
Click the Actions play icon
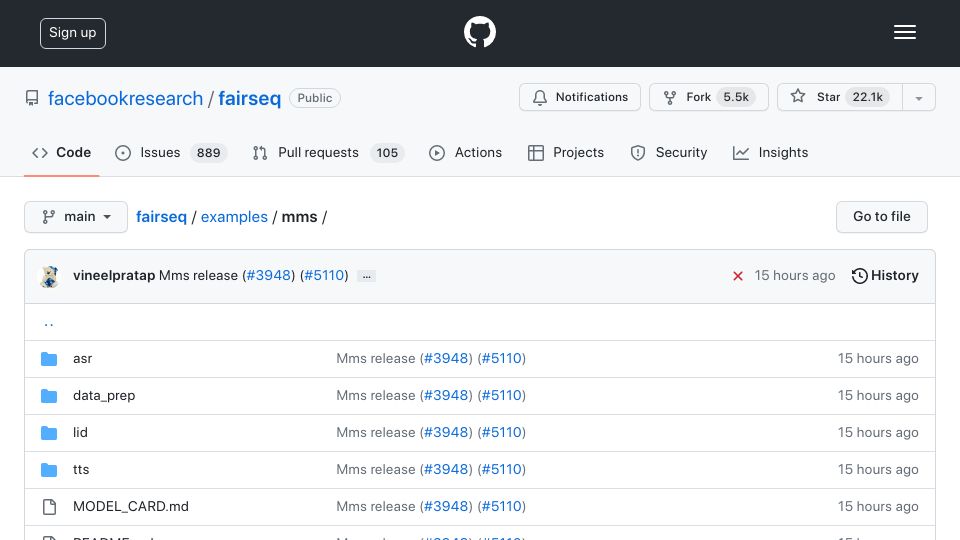click(x=437, y=153)
